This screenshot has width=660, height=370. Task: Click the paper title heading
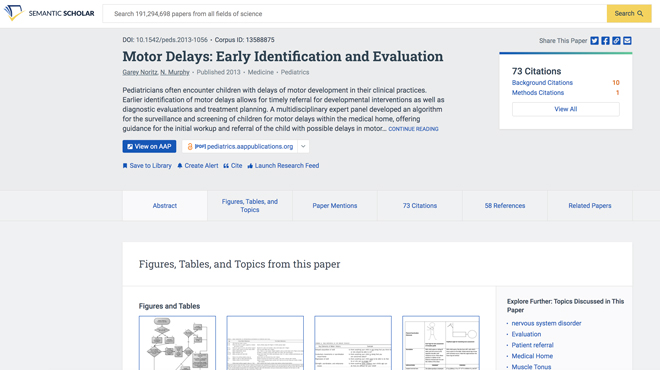tap(283, 56)
